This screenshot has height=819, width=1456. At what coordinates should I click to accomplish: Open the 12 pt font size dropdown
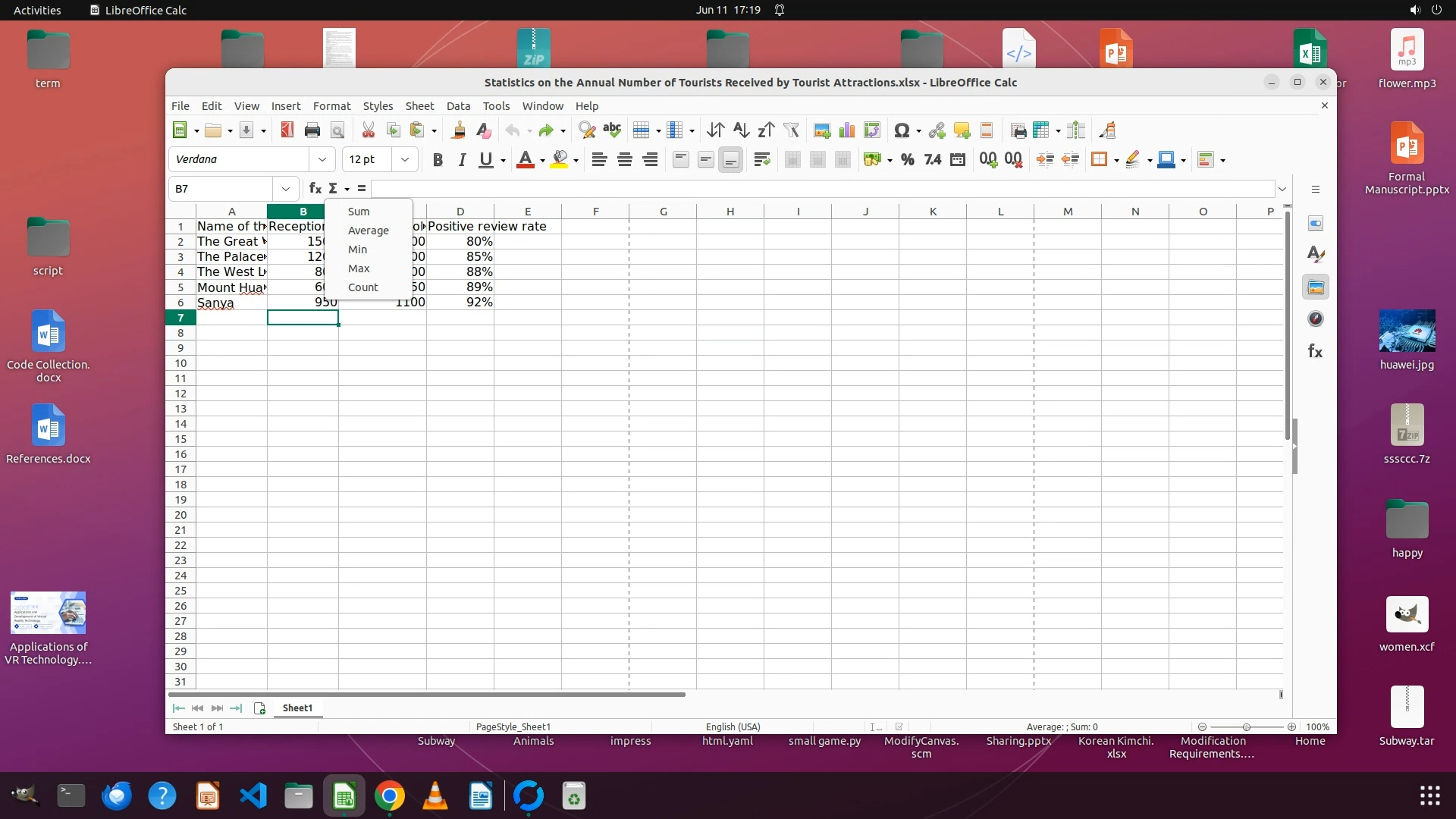404,159
